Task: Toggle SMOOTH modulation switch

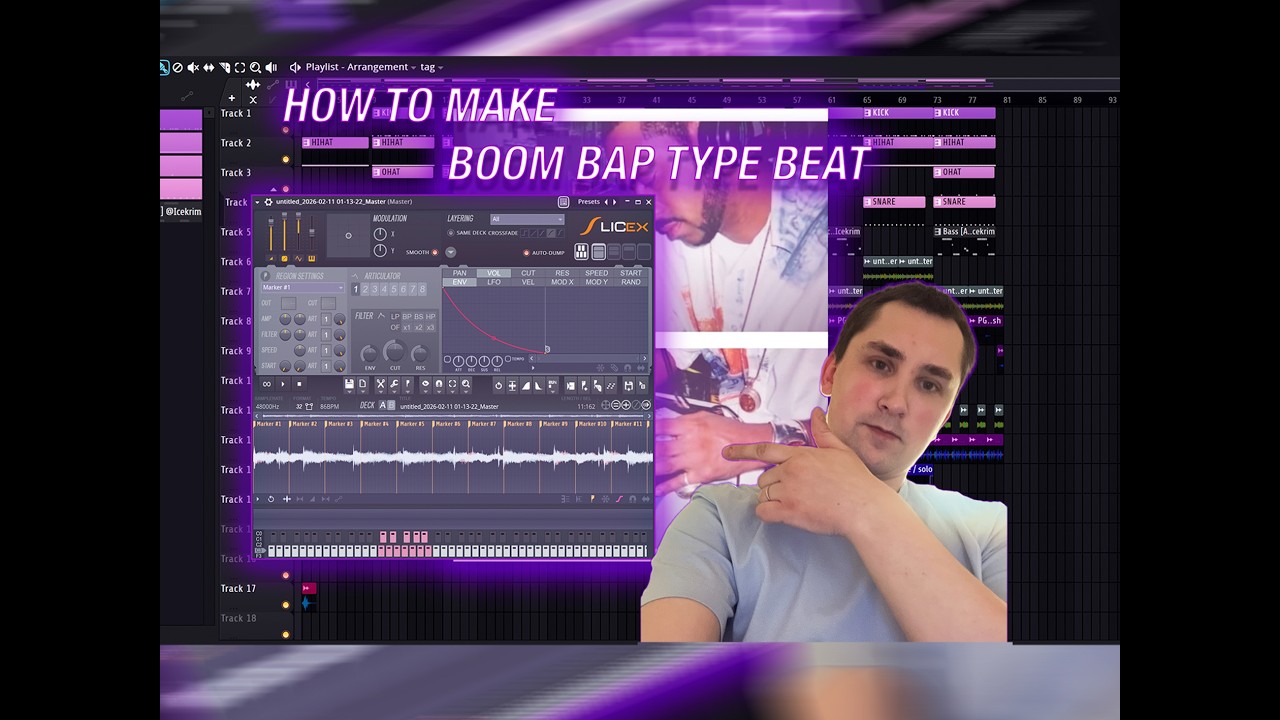Action: point(435,252)
